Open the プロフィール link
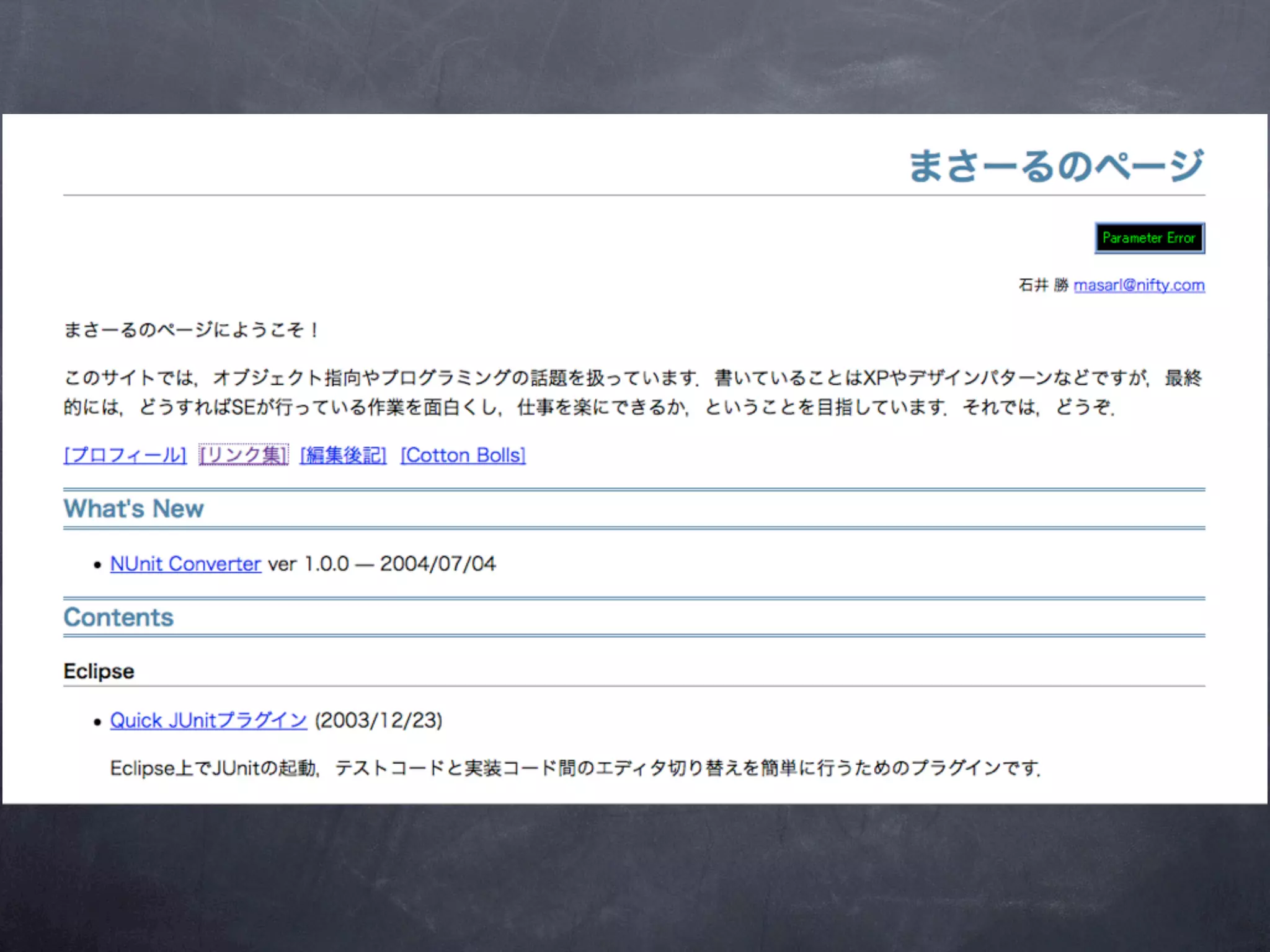1270x952 pixels. (125, 455)
